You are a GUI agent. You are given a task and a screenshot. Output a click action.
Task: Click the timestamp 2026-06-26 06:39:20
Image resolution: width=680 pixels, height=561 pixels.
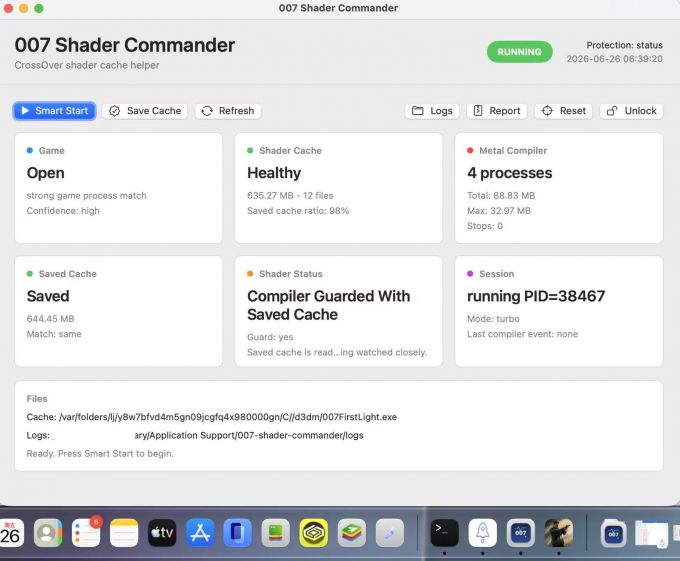615,59
